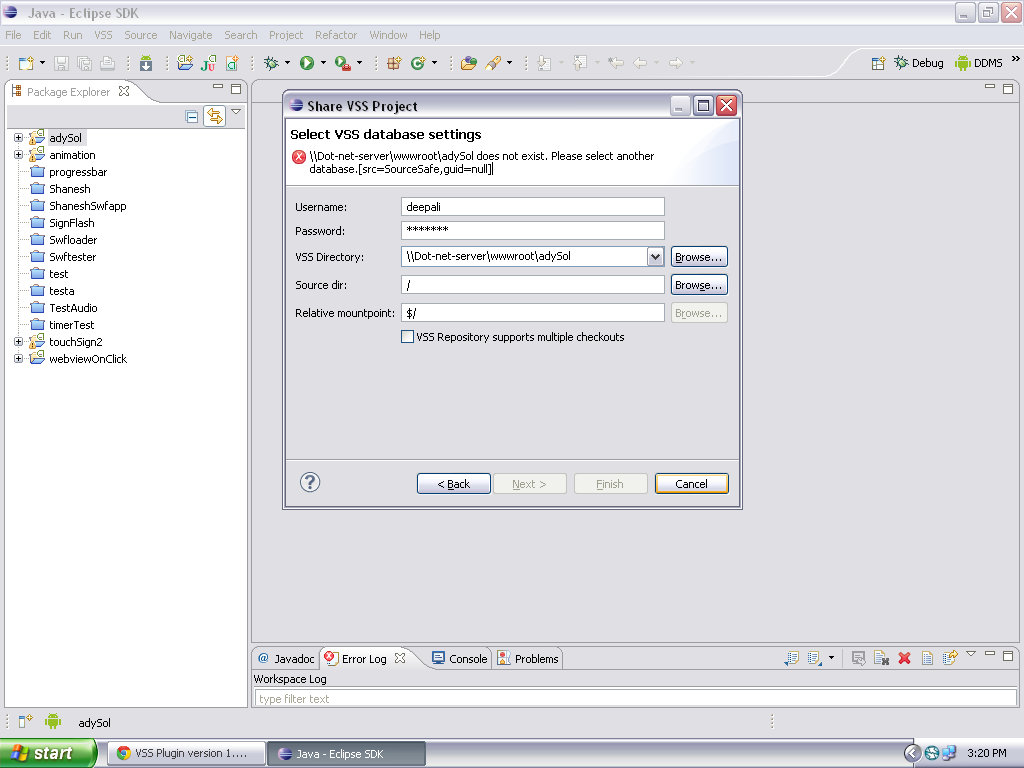Expand the touchSign2 project node
1024x768 pixels.
(18, 342)
